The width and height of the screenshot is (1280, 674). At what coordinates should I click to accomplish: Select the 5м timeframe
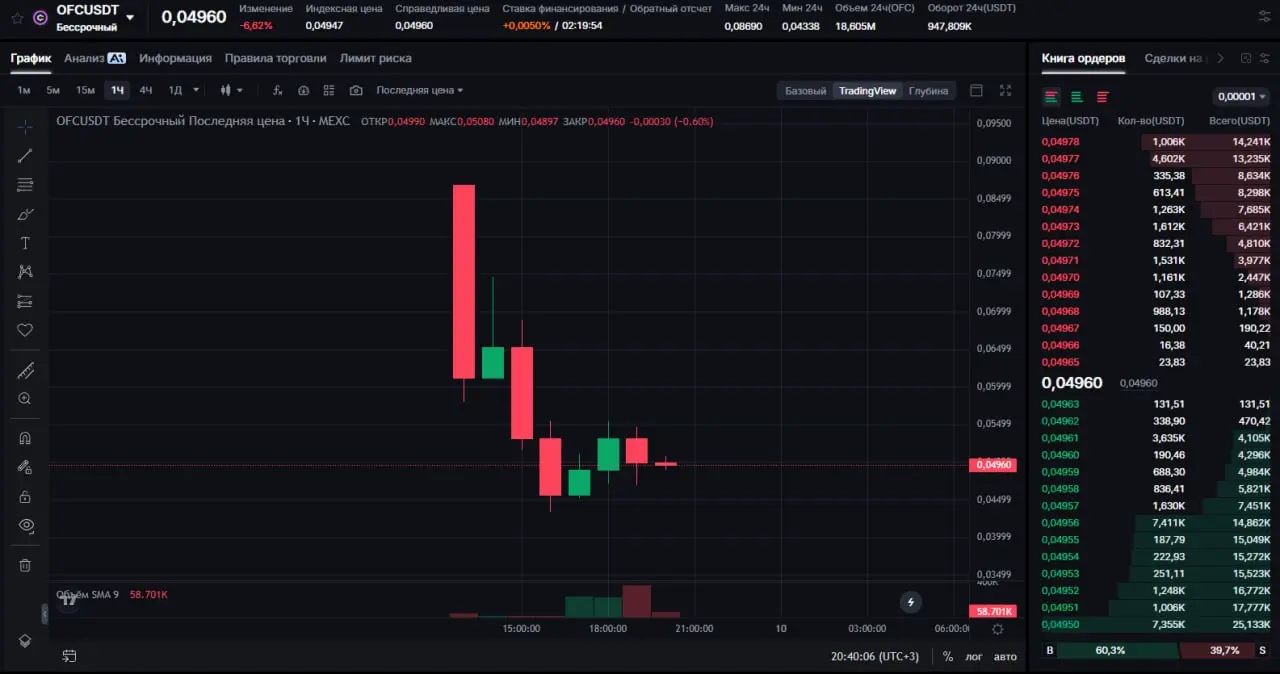(53, 90)
